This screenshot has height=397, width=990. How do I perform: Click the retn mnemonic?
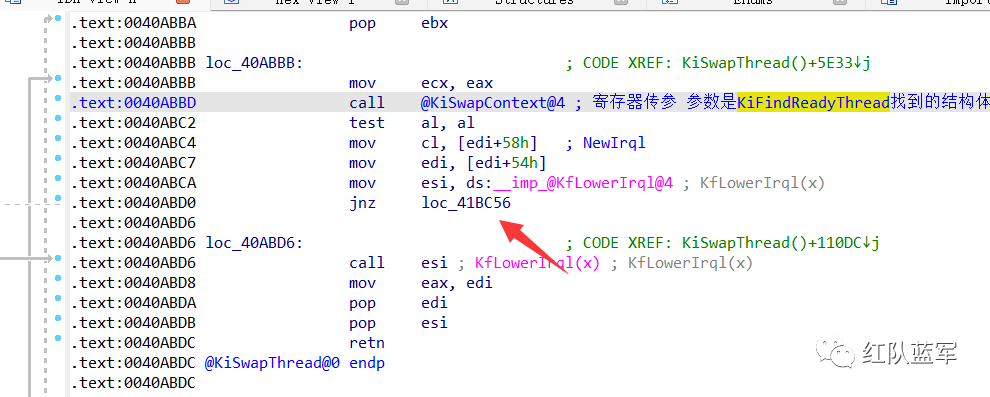pos(367,343)
